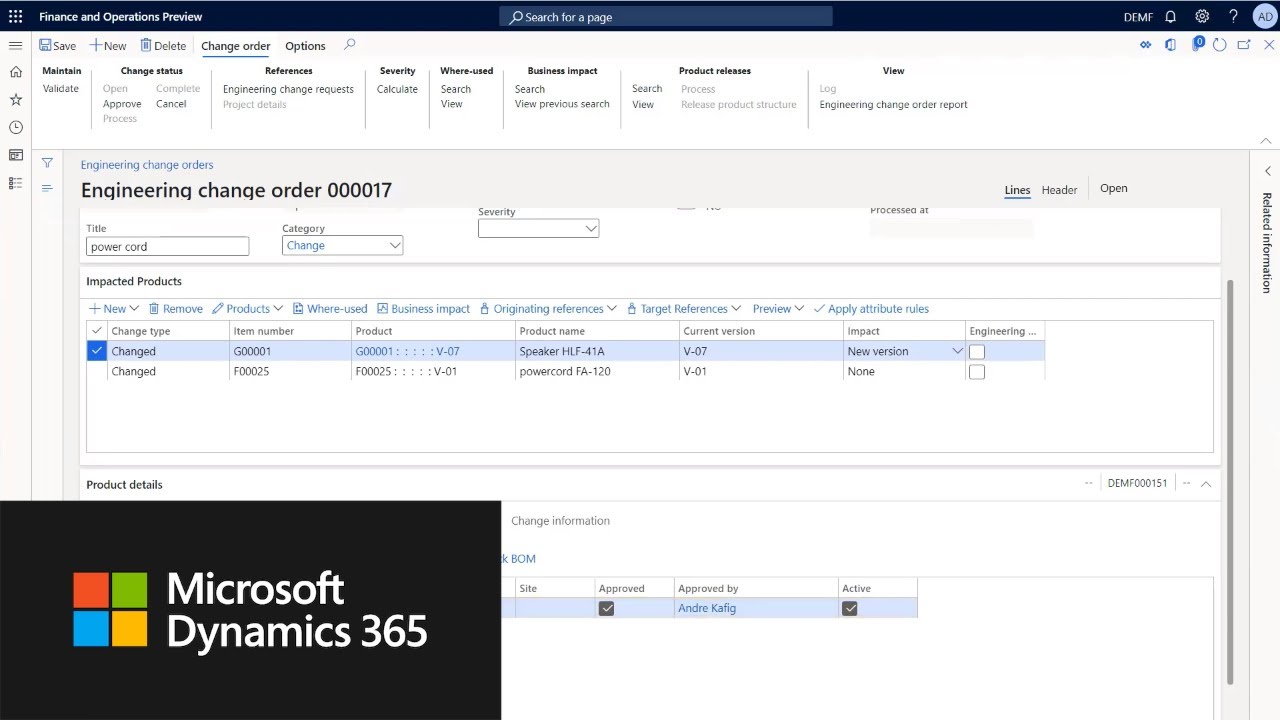Switch to Lines view
The image size is (1280, 720).
pyautogui.click(x=1017, y=190)
